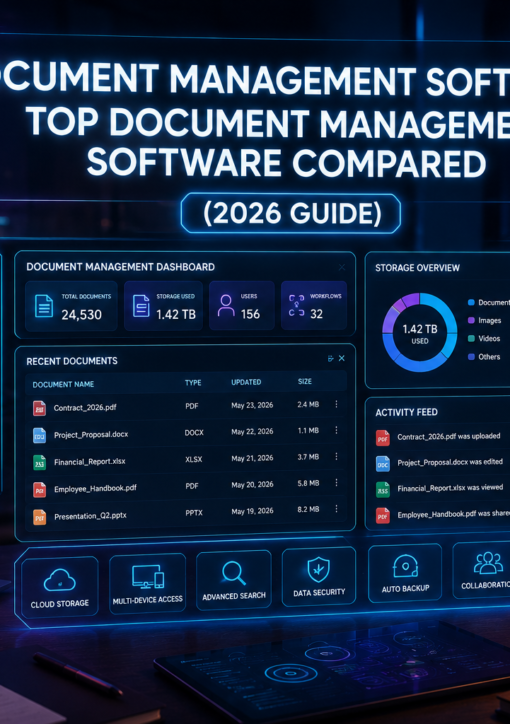This screenshot has height=724, width=510.
Task: Open Contract_2026.pdf in Recent Documents
Action: pyautogui.click(x=85, y=408)
